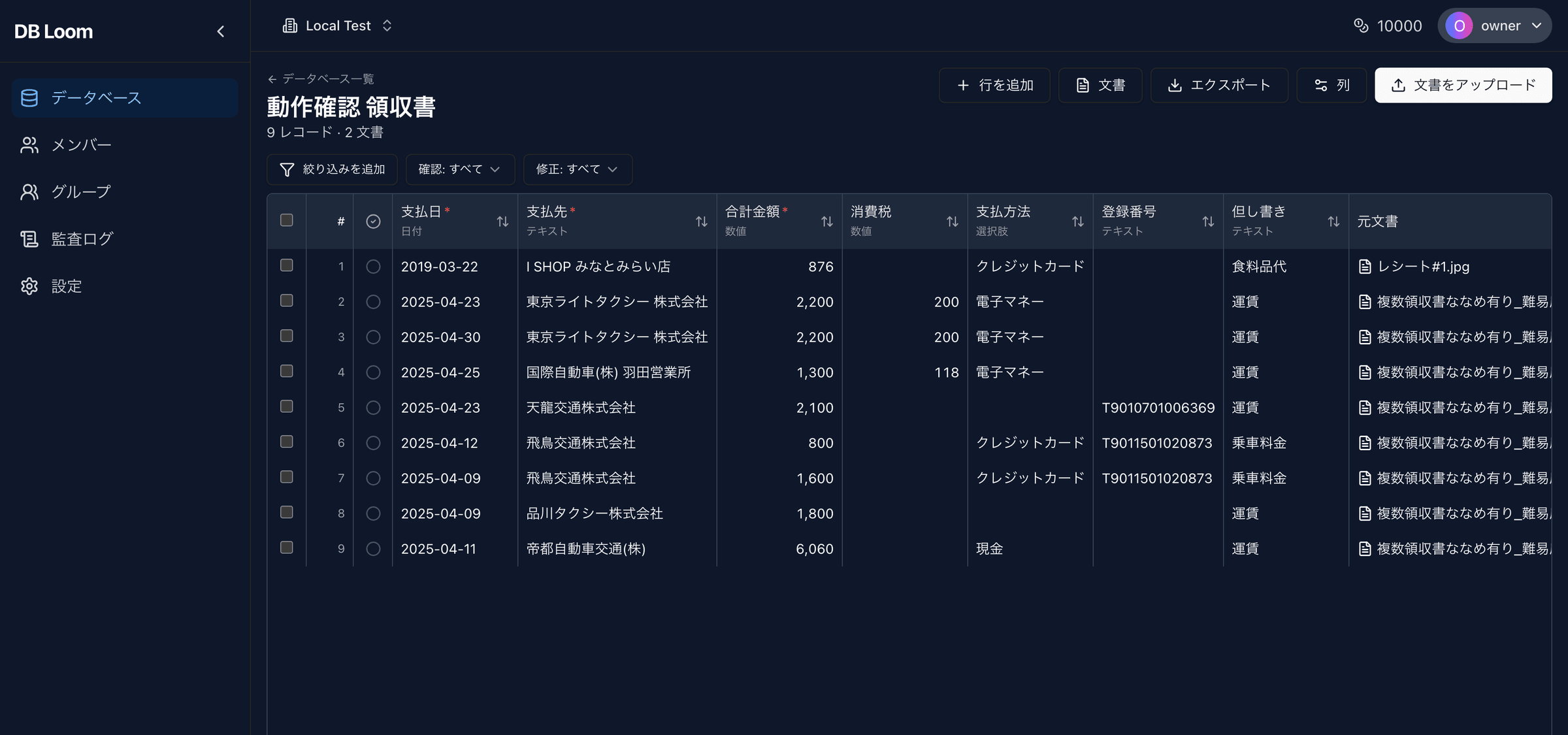Open グループ in sidebar
The image size is (1568, 735).
coord(125,192)
